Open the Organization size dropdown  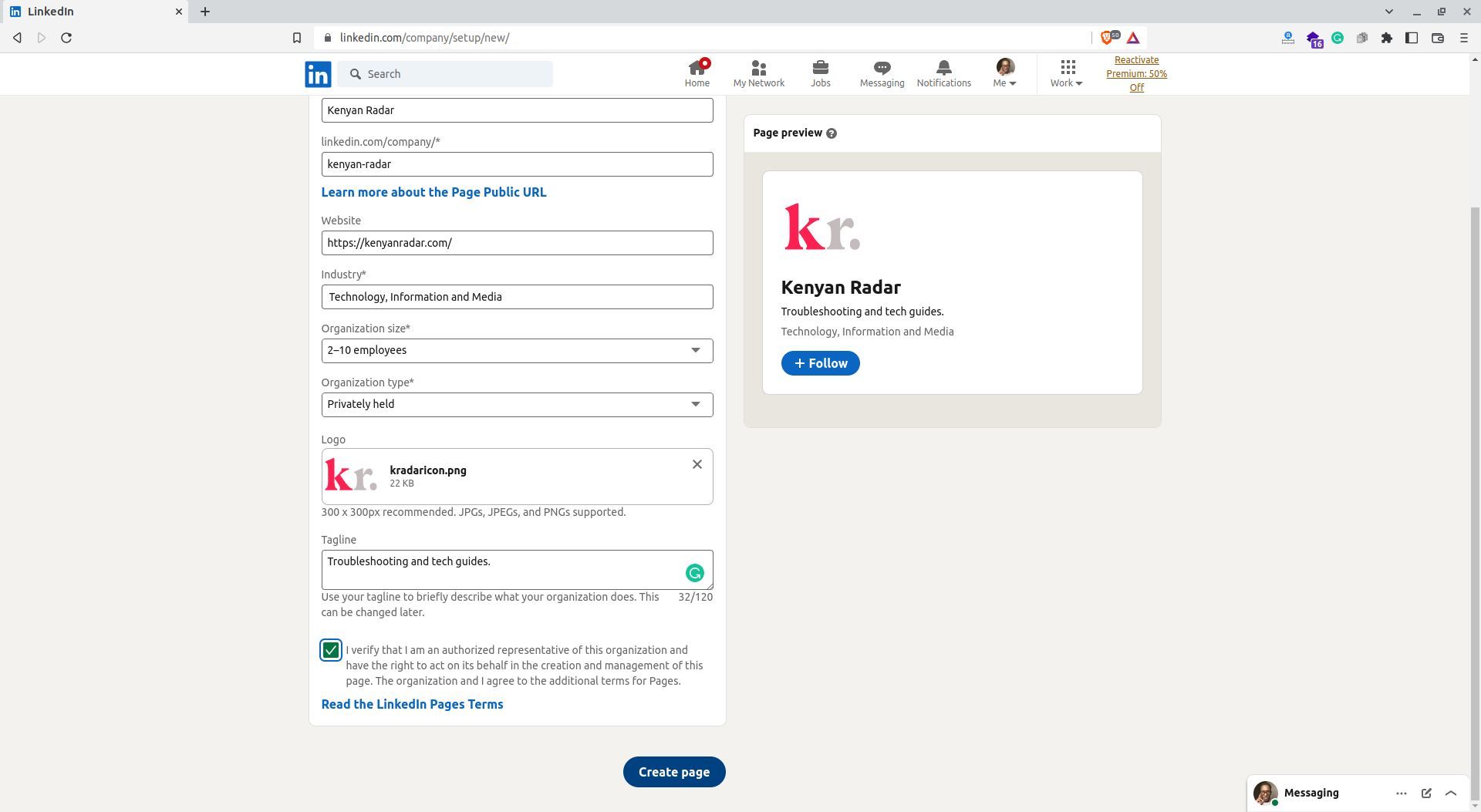coord(695,350)
